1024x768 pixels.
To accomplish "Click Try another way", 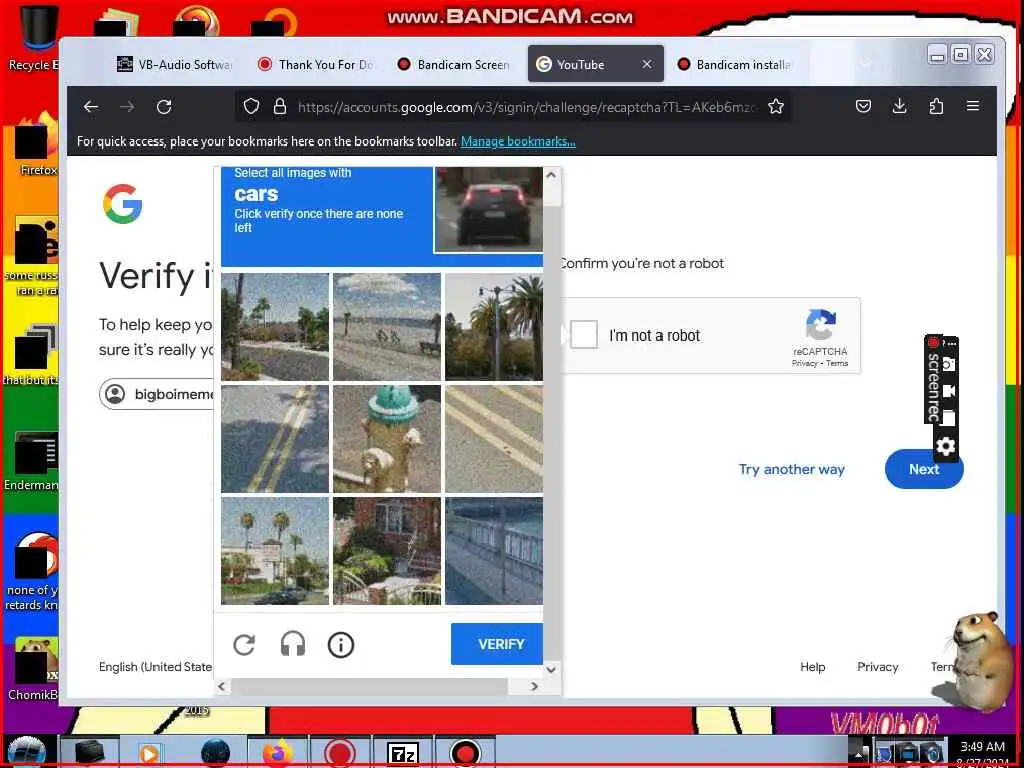I will click(792, 470).
